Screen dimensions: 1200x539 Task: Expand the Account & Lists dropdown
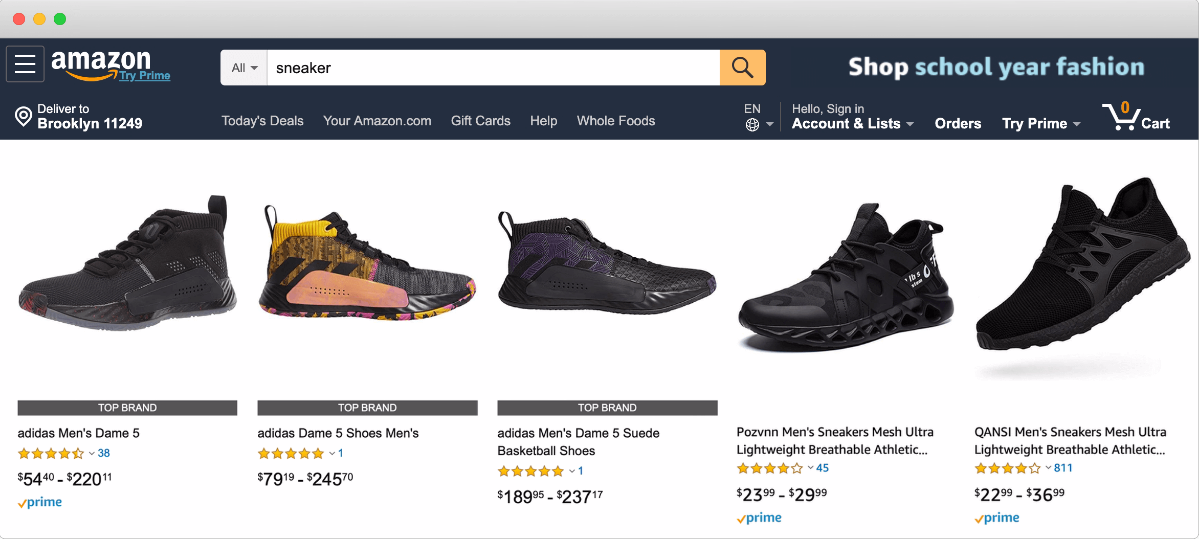(852, 124)
